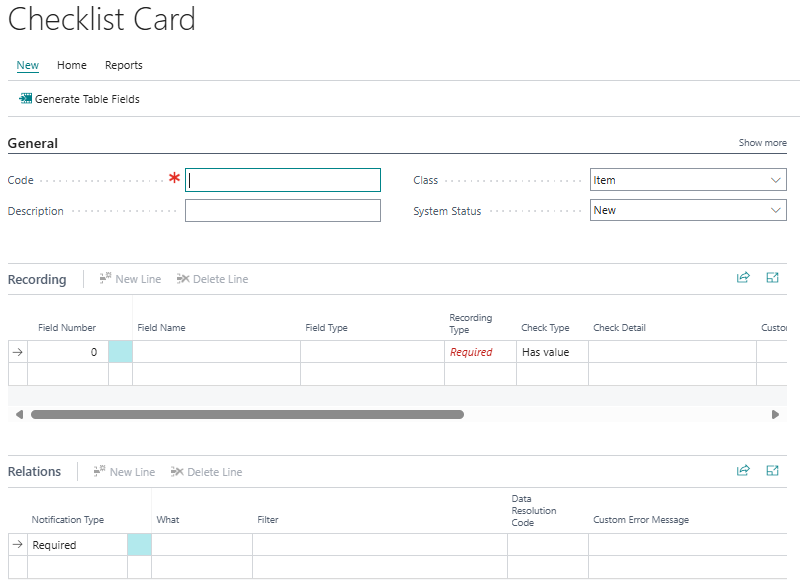The height and width of the screenshot is (580, 800).
Task: Click the What column header
Action: 168,519
